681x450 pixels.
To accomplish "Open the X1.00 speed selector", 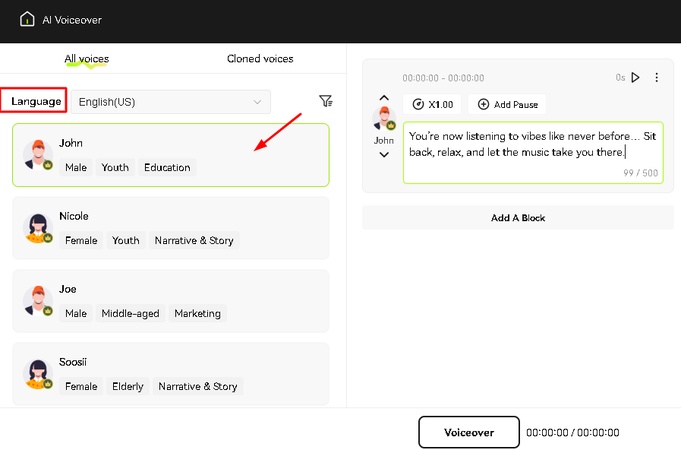I will 432,104.
